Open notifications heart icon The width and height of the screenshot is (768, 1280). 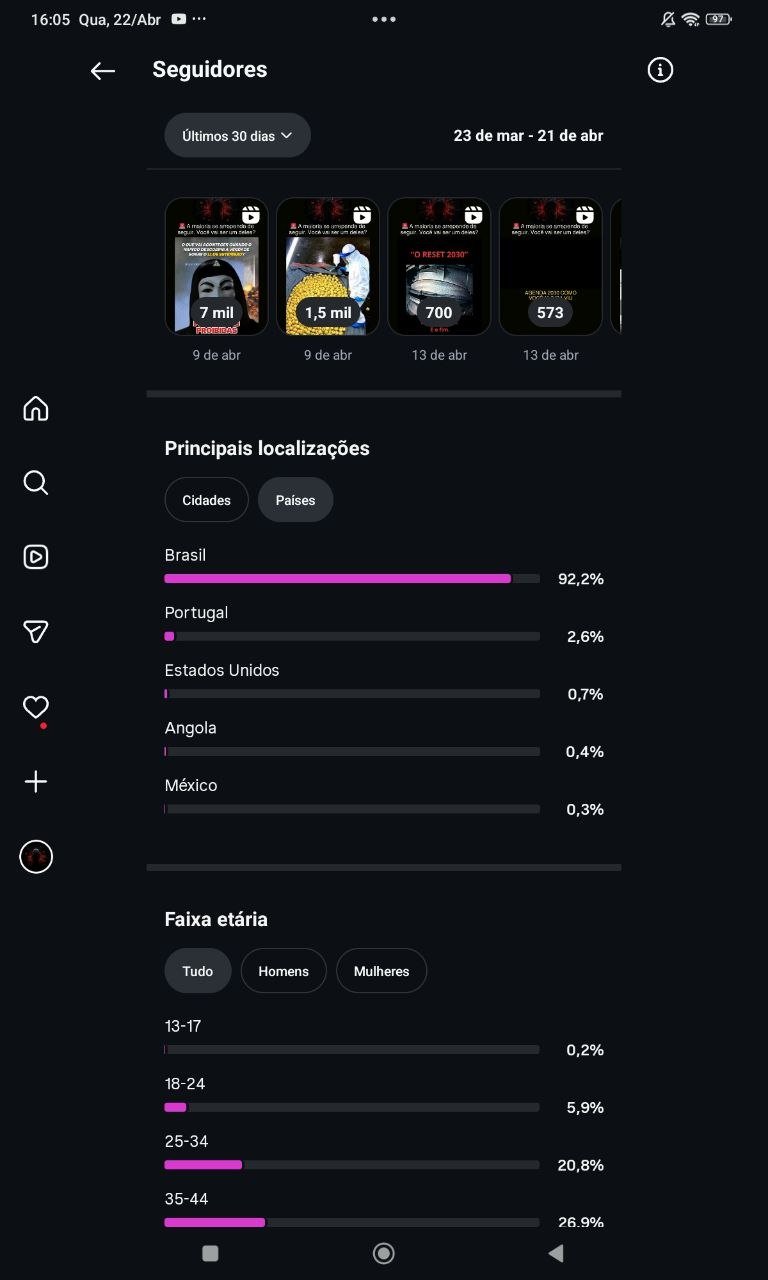click(x=36, y=707)
